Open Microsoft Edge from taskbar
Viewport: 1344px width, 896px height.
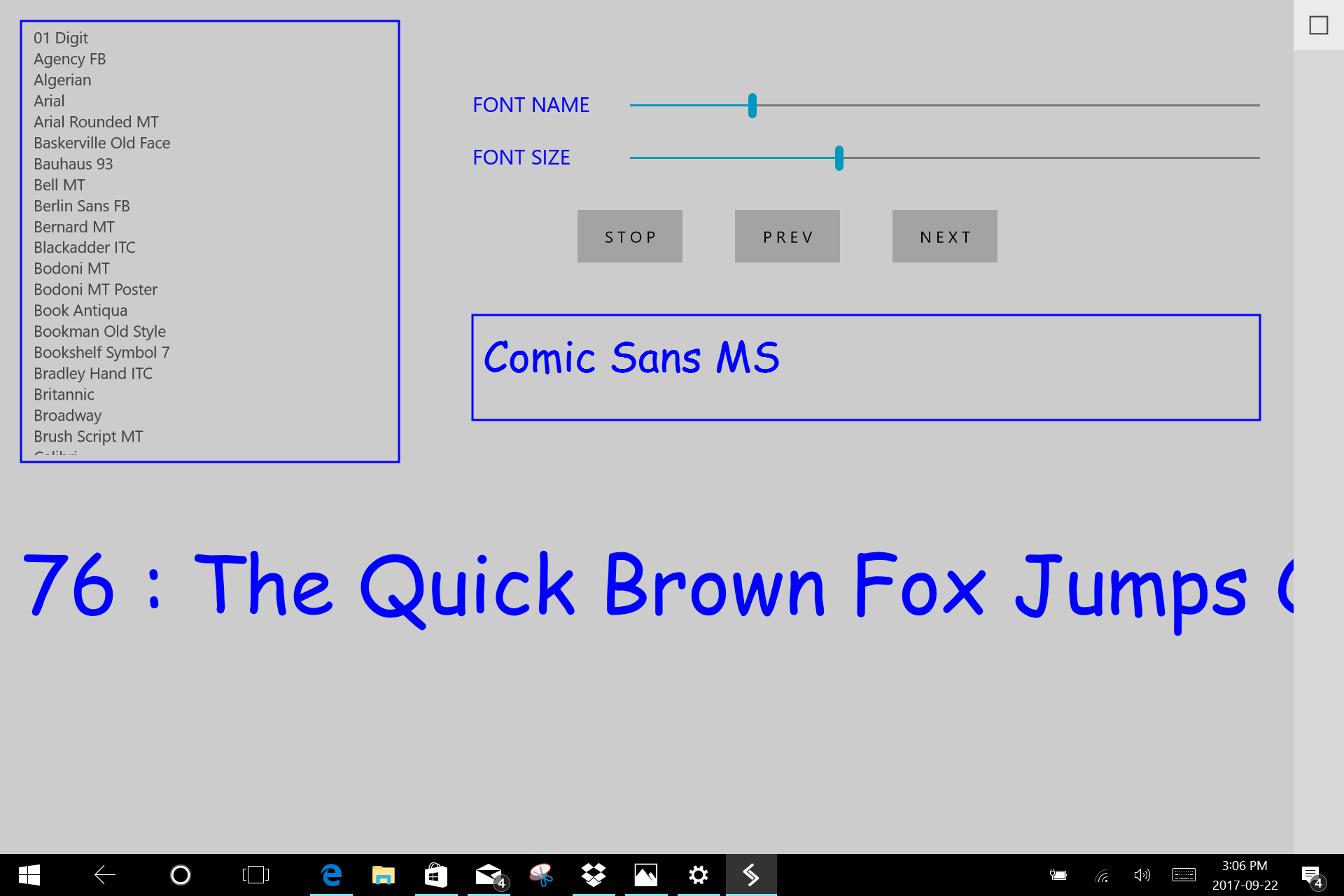[x=331, y=875]
